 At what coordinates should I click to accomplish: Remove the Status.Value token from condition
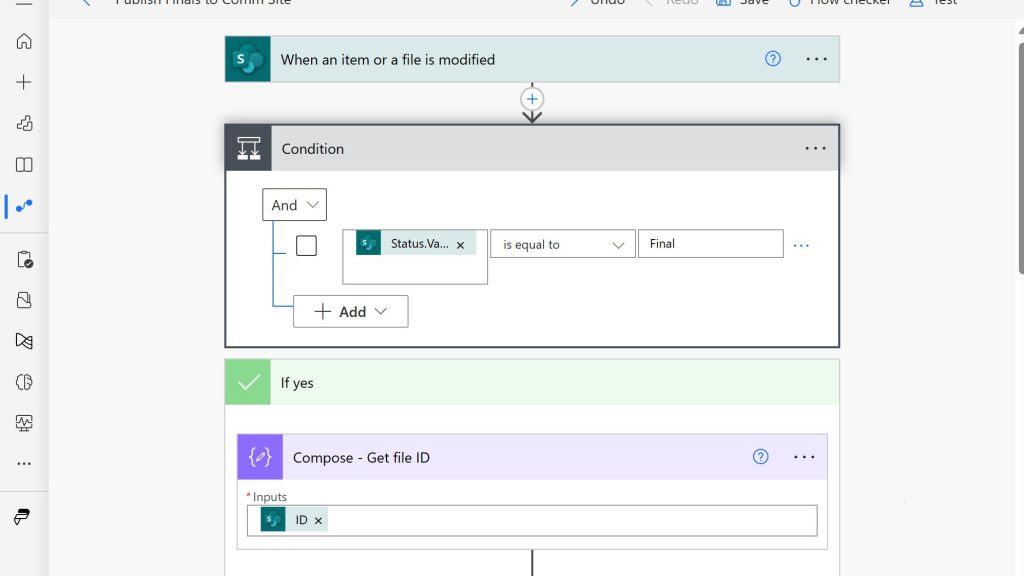click(x=460, y=245)
